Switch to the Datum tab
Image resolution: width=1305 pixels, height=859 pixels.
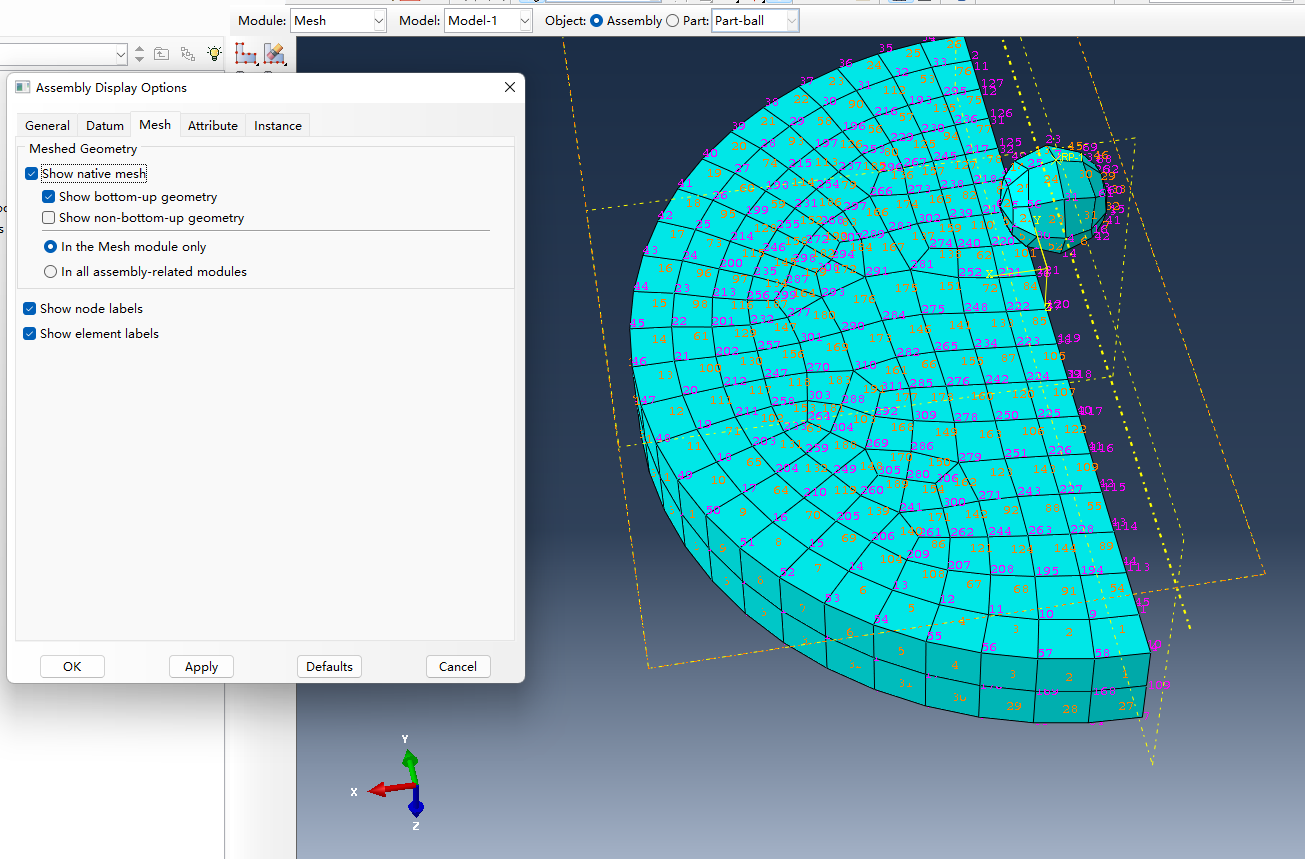105,126
